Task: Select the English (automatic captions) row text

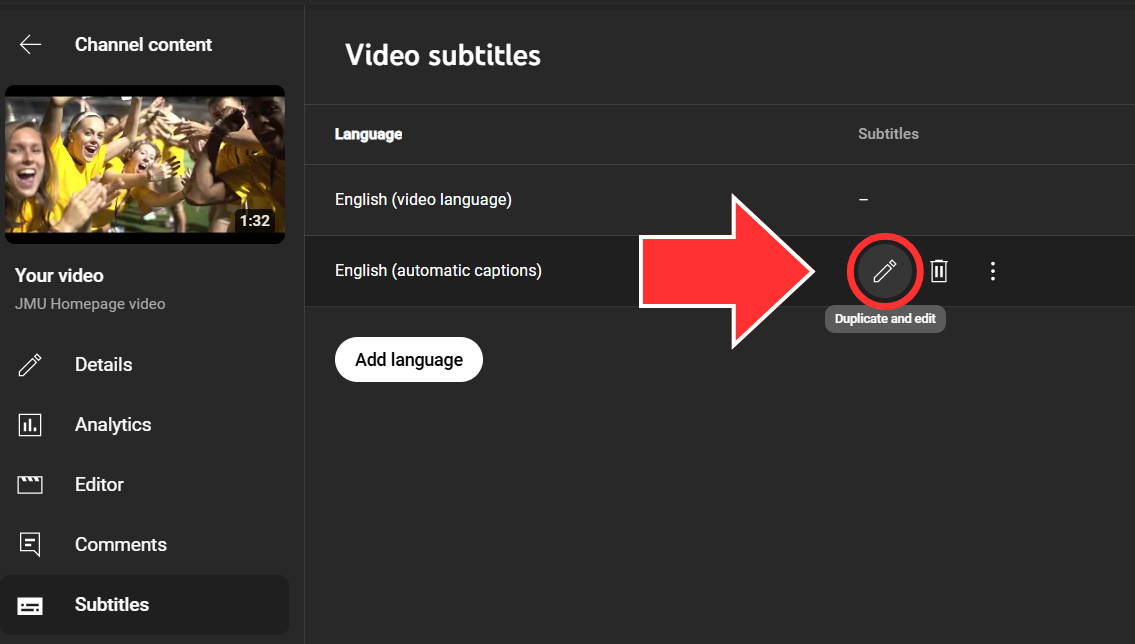Action: tap(438, 270)
